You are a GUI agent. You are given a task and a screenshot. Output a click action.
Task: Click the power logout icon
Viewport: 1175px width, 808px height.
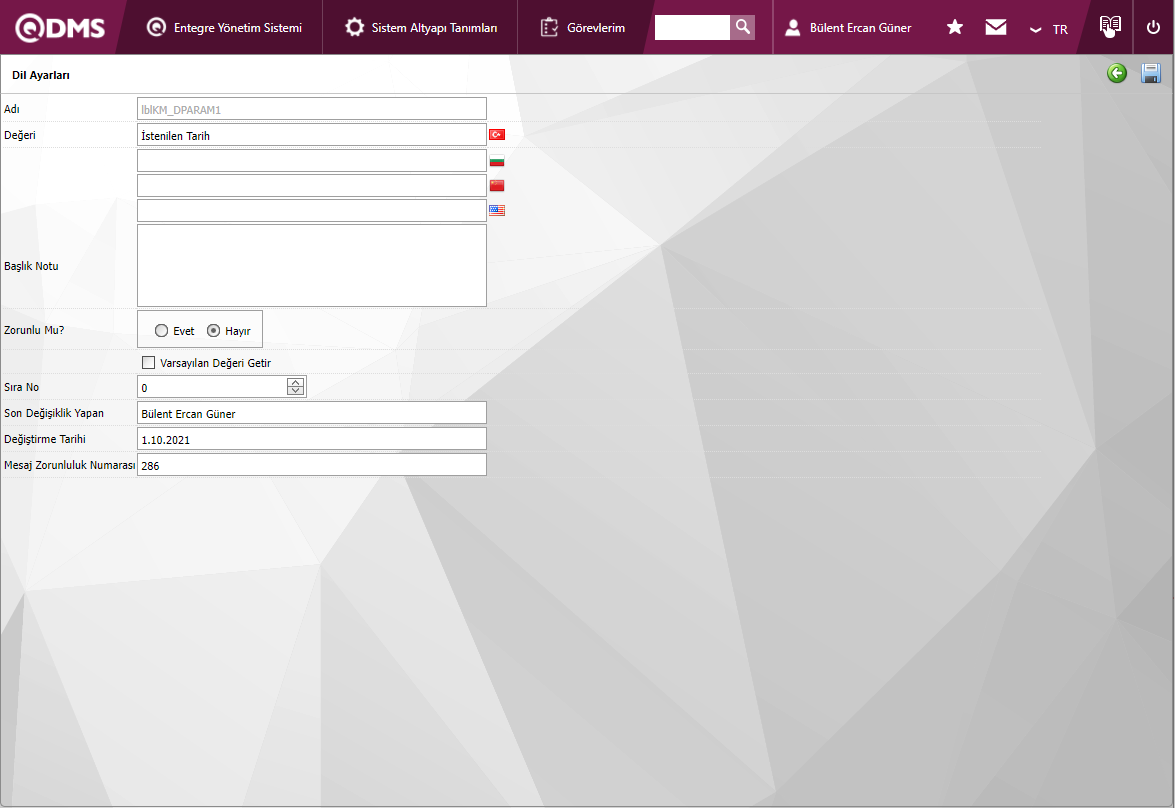[1153, 27]
